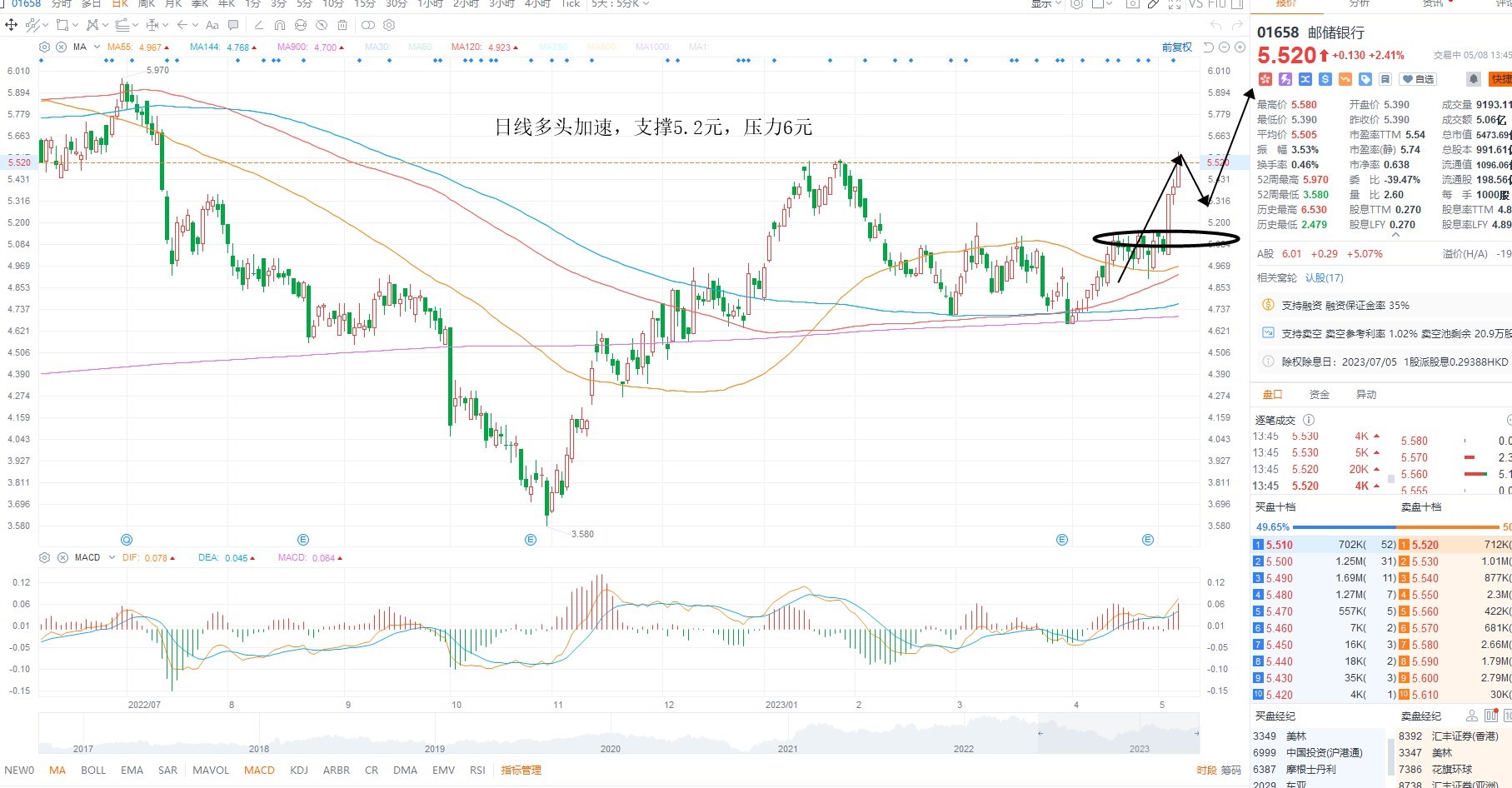Image resolution: width=1512 pixels, height=788 pixels.
Task: Click the blue dollar sign icon
Action: click(1325, 79)
